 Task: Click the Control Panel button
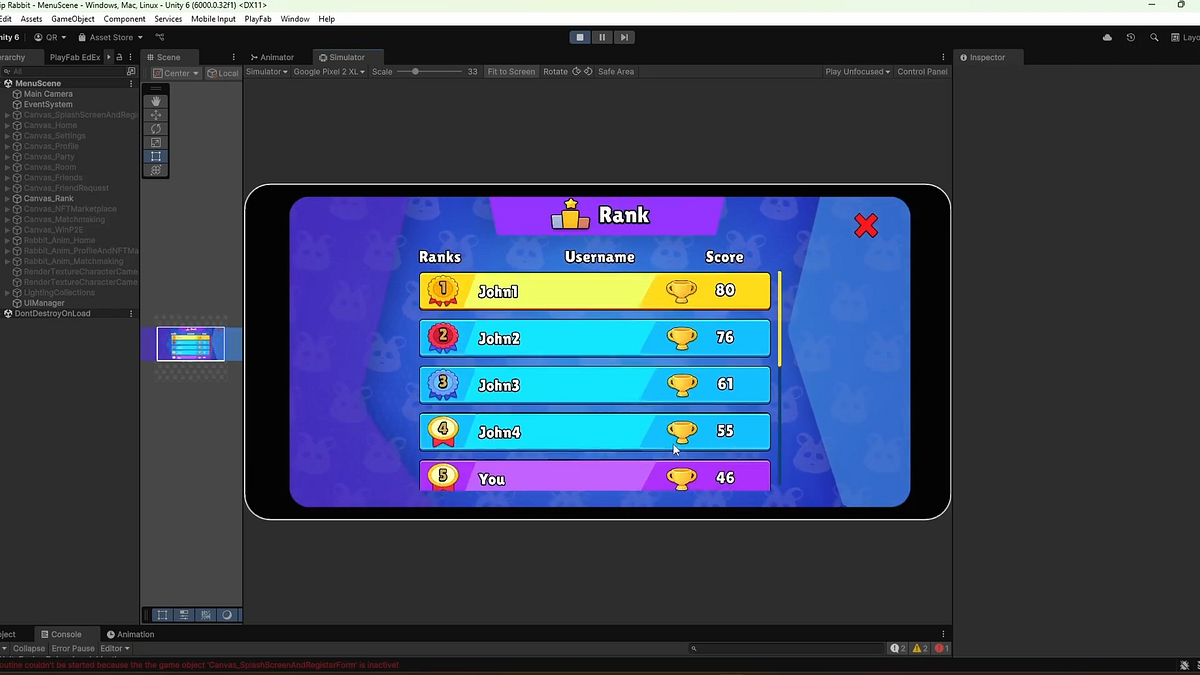pos(922,71)
